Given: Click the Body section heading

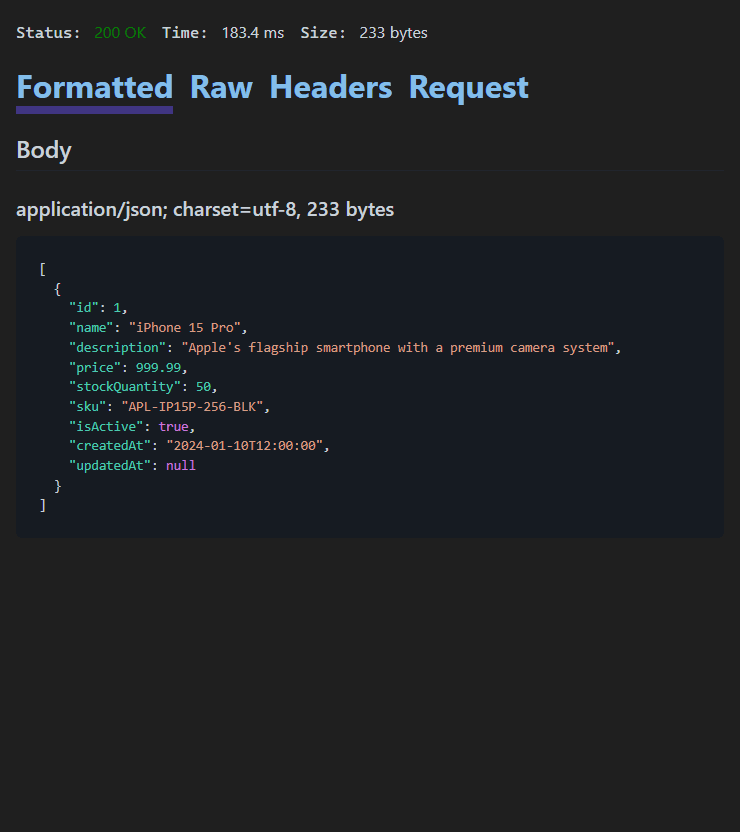Looking at the screenshot, I should tap(44, 150).
